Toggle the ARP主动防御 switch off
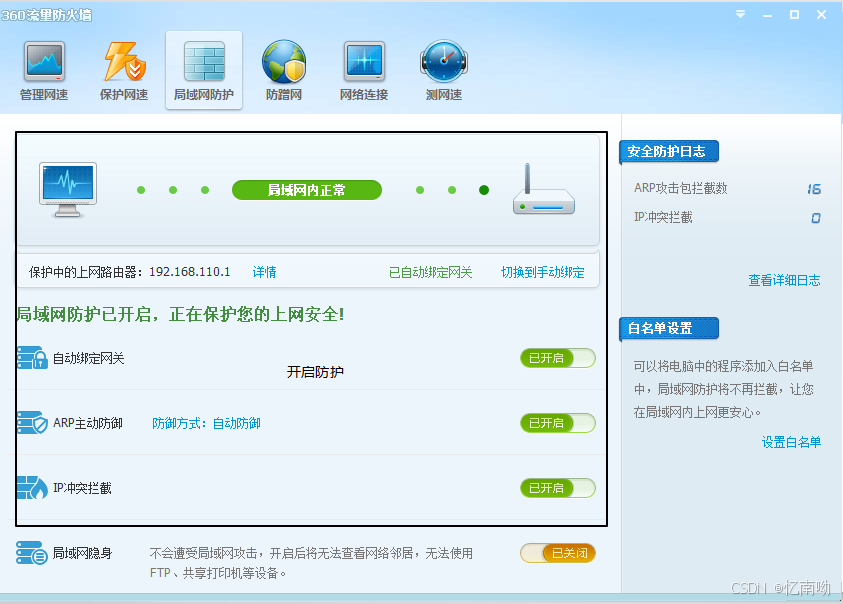The height and width of the screenshot is (604, 843). (x=558, y=423)
